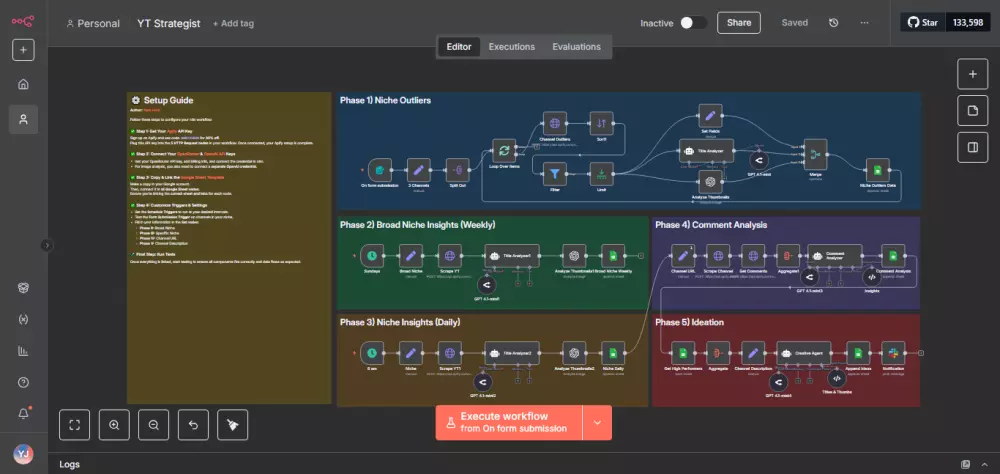Select the Comment Analyzer agent node
Image resolution: width=1000 pixels, height=474 pixels.
[835, 256]
